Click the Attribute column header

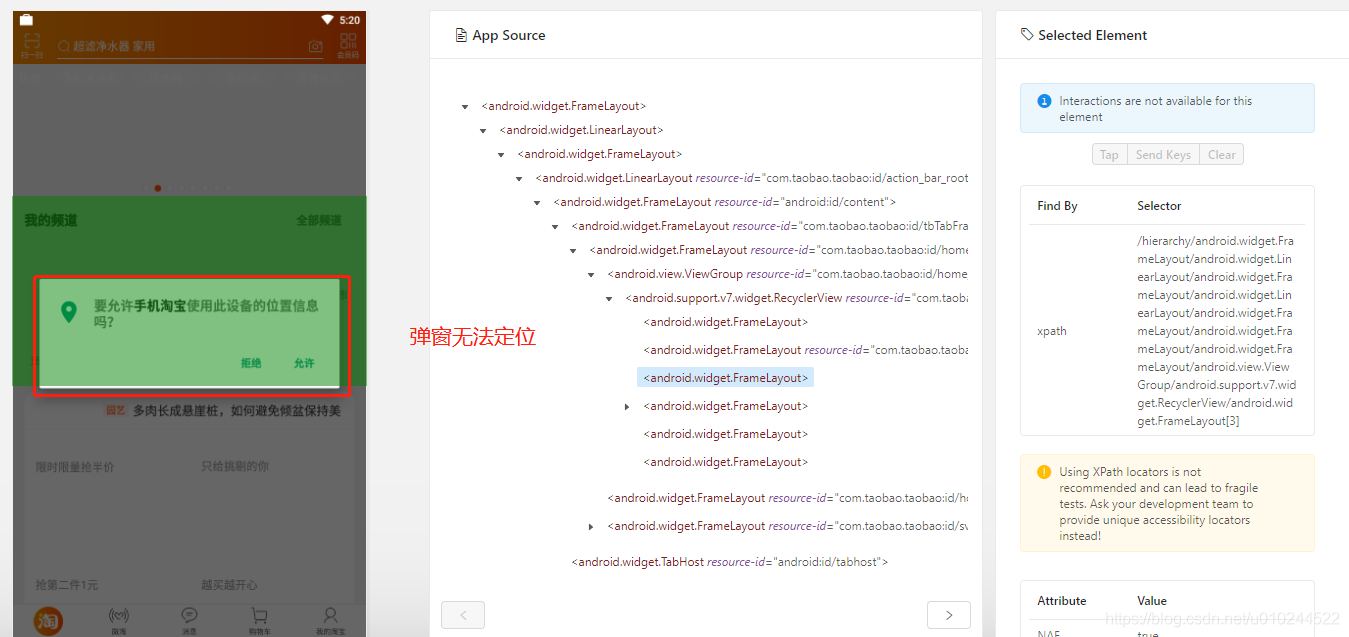point(1062,601)
